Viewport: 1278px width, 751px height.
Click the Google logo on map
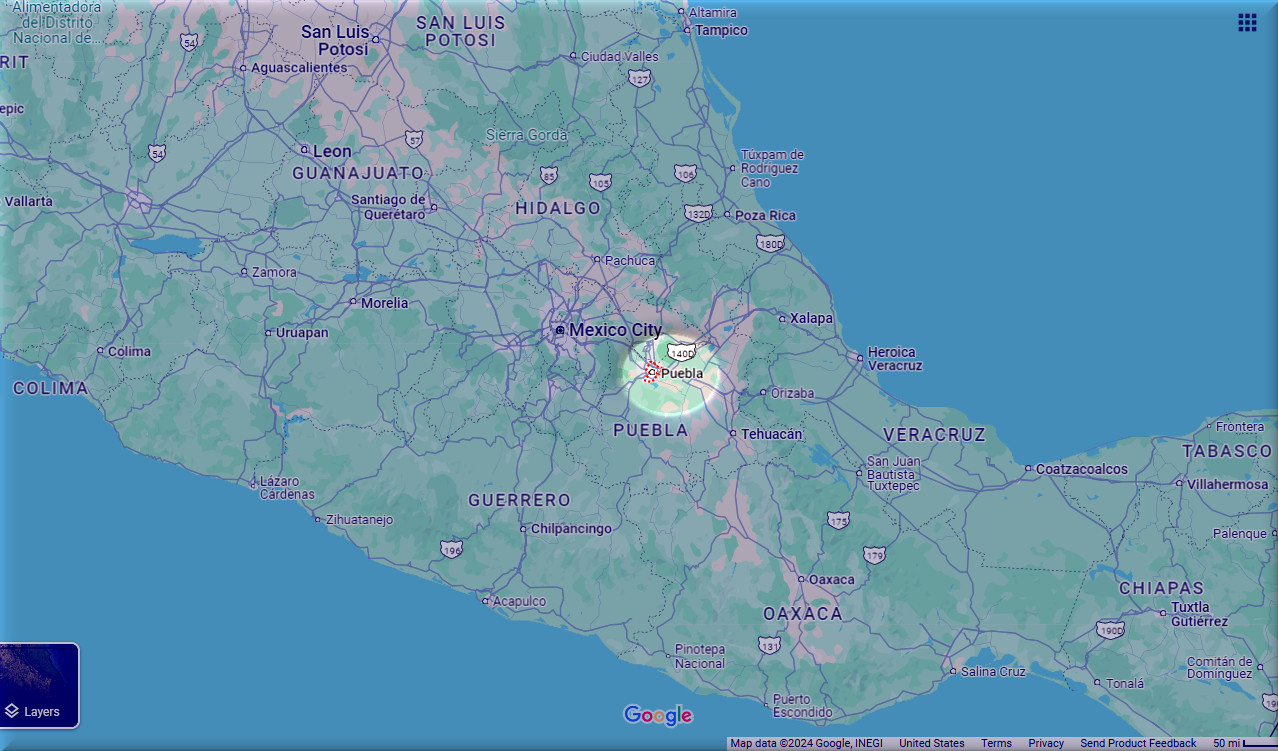[x=657, y=715]
